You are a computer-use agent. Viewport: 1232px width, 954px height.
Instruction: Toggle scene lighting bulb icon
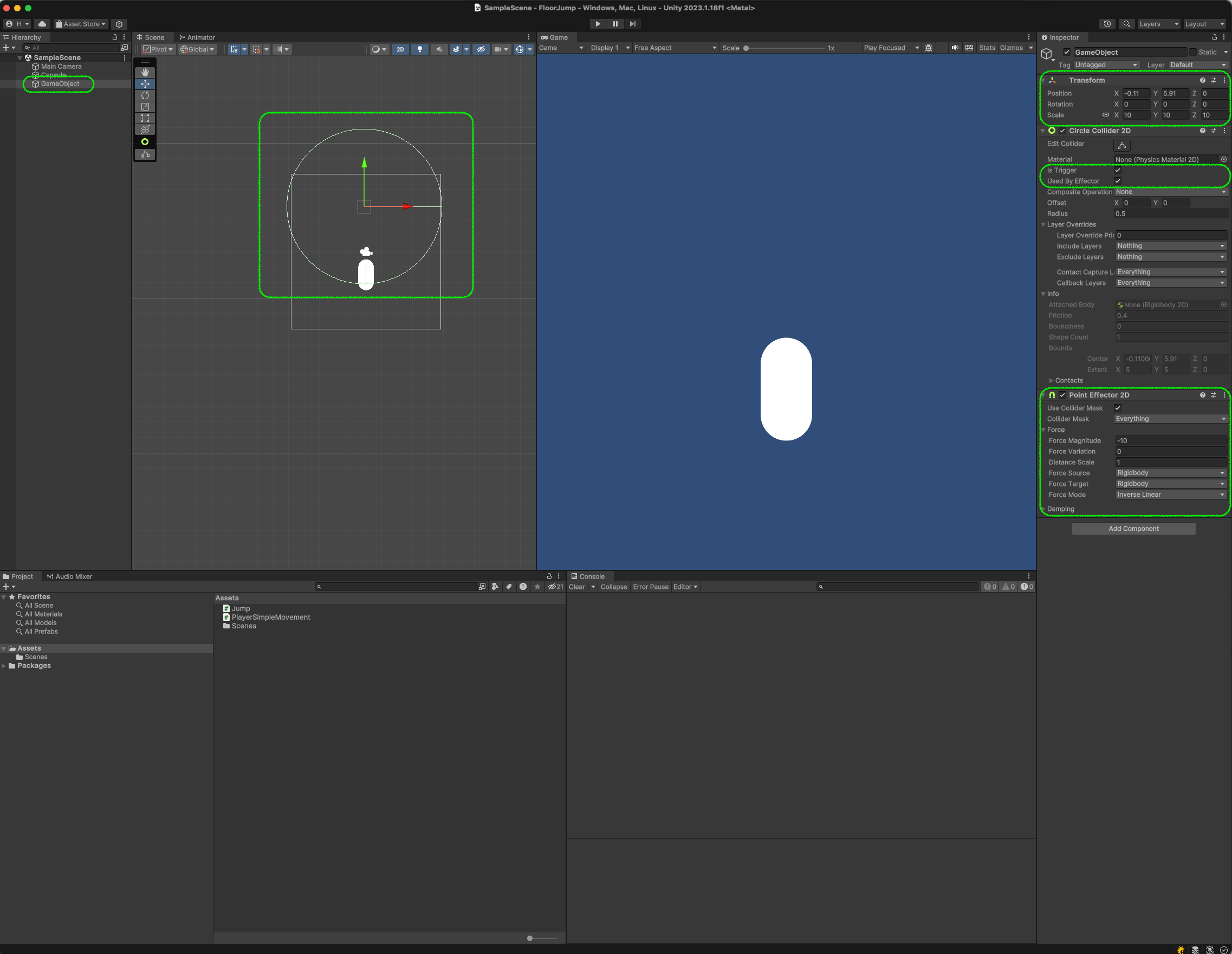(419, 49)
